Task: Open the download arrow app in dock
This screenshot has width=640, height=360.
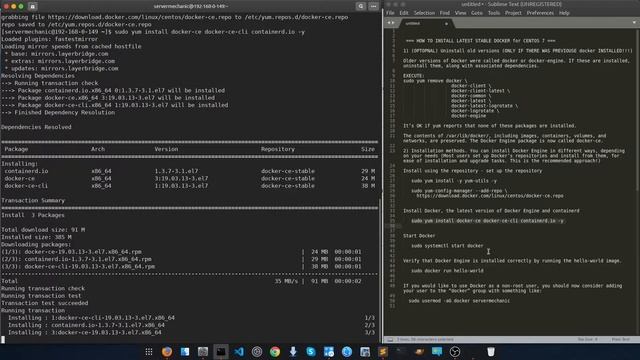Action: pos(293,352)
